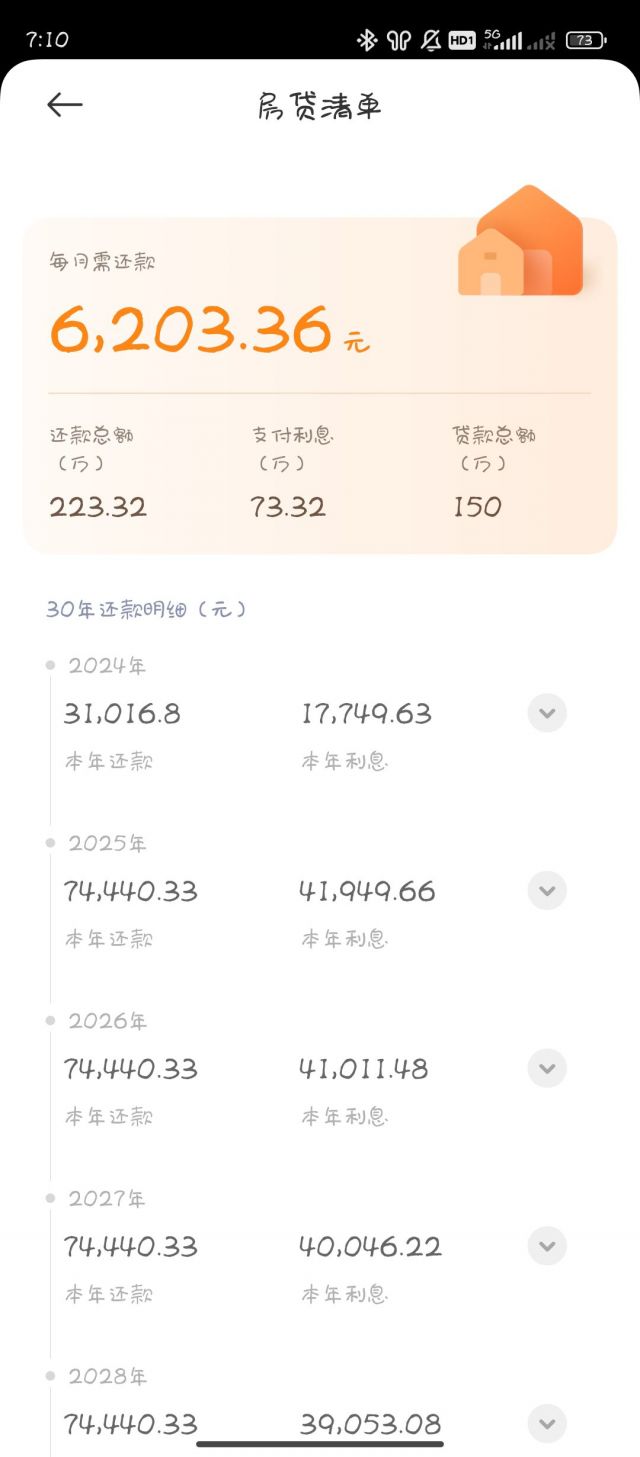Select the 还款总额 223.32 value
This screenshot has height=1457, width=640.
point(98,507)
